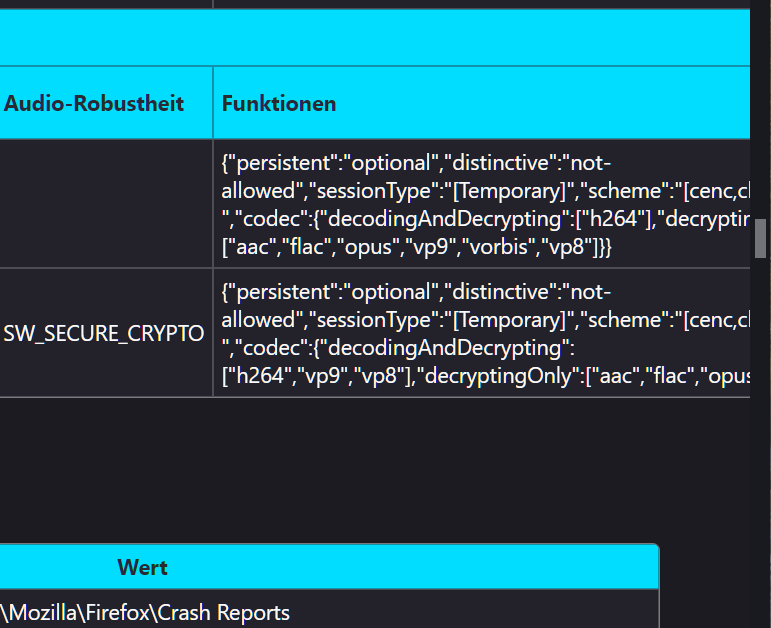Click the Audio-Robustheit column header

point(94,103)
